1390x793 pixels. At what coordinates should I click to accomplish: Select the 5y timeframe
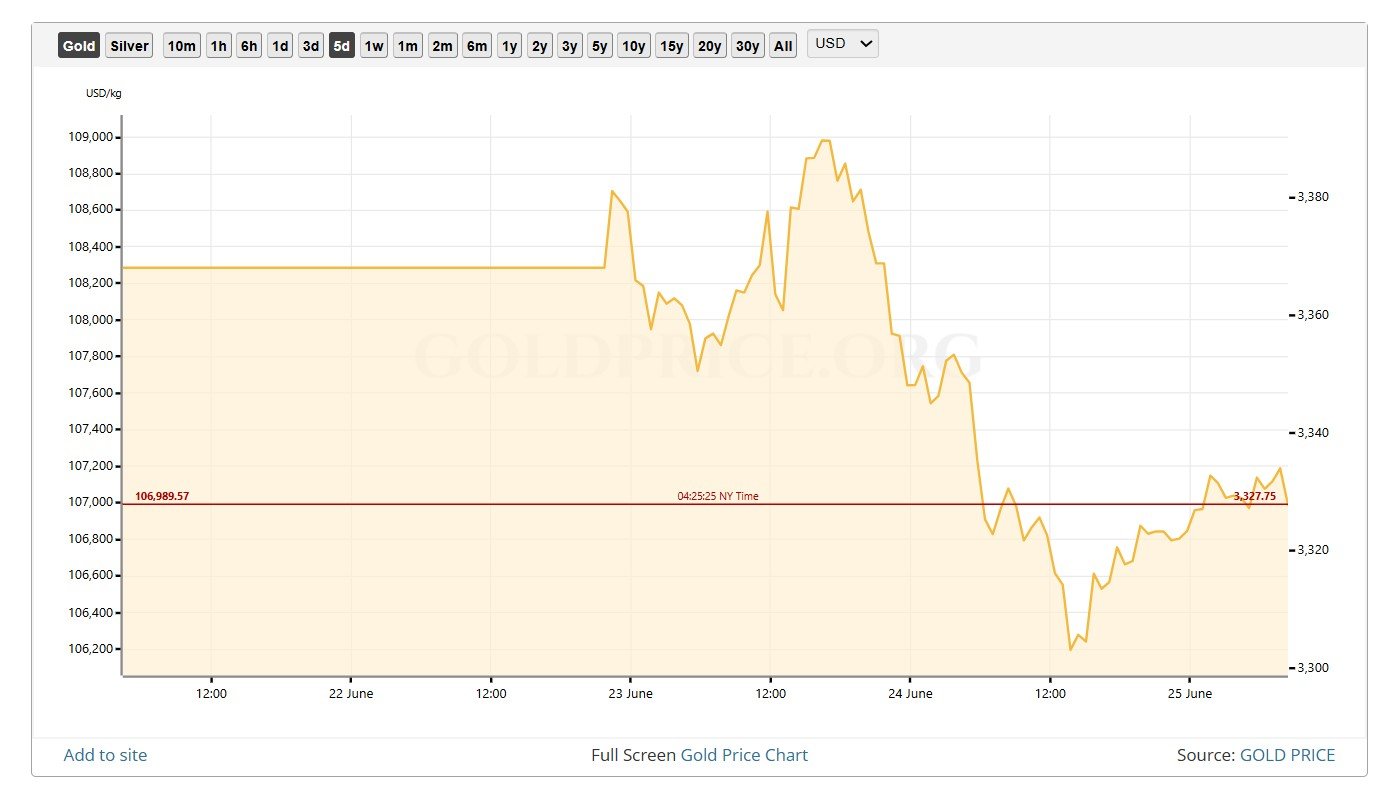pos(601,45)
